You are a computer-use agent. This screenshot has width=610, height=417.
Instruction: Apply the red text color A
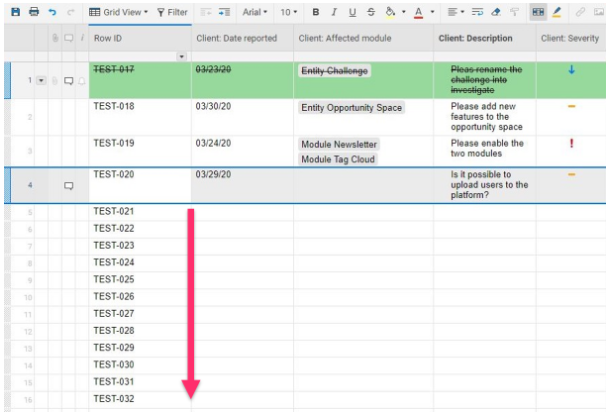(x=419, y=13)
